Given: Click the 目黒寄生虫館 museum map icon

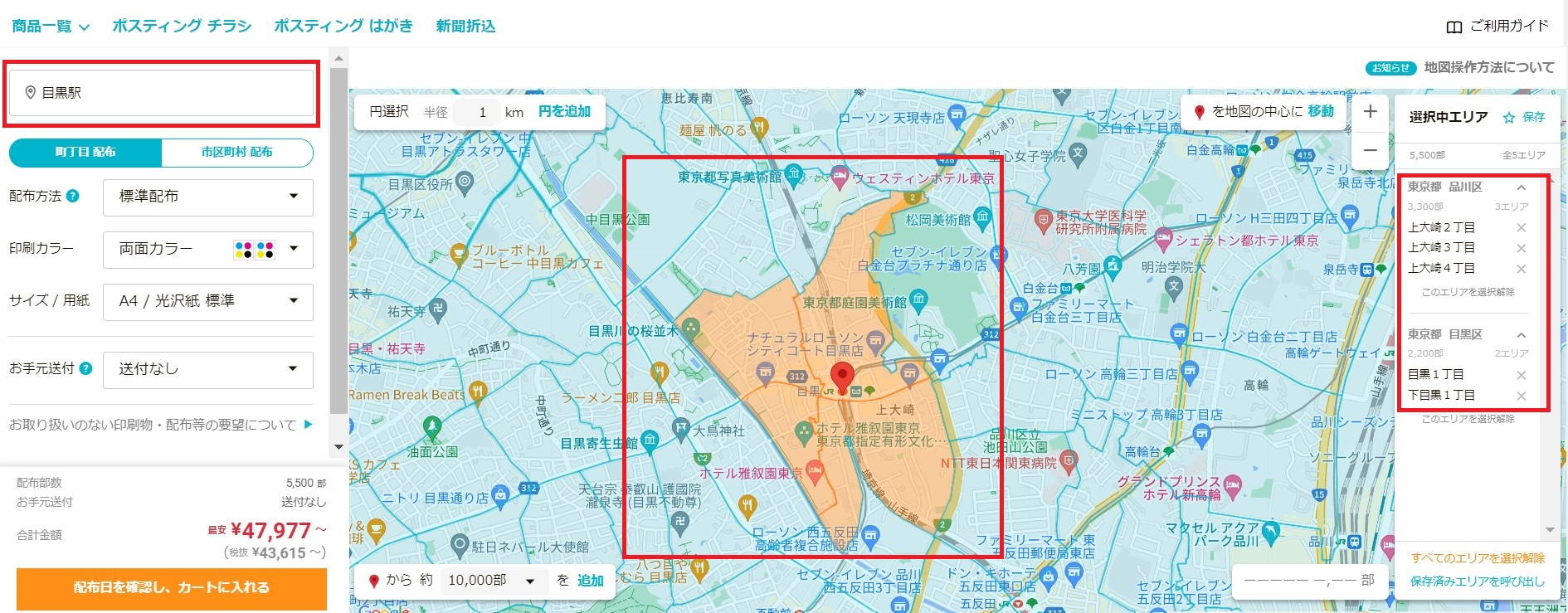Looking at the screenshot, I should [x=650, y=440].
